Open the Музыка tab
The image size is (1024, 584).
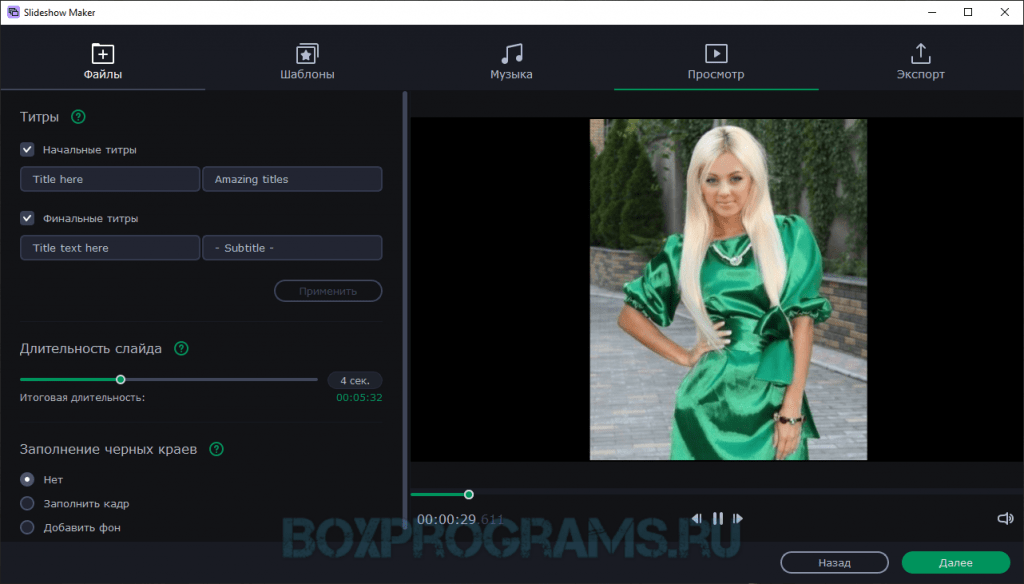click(x=511, y=61)
